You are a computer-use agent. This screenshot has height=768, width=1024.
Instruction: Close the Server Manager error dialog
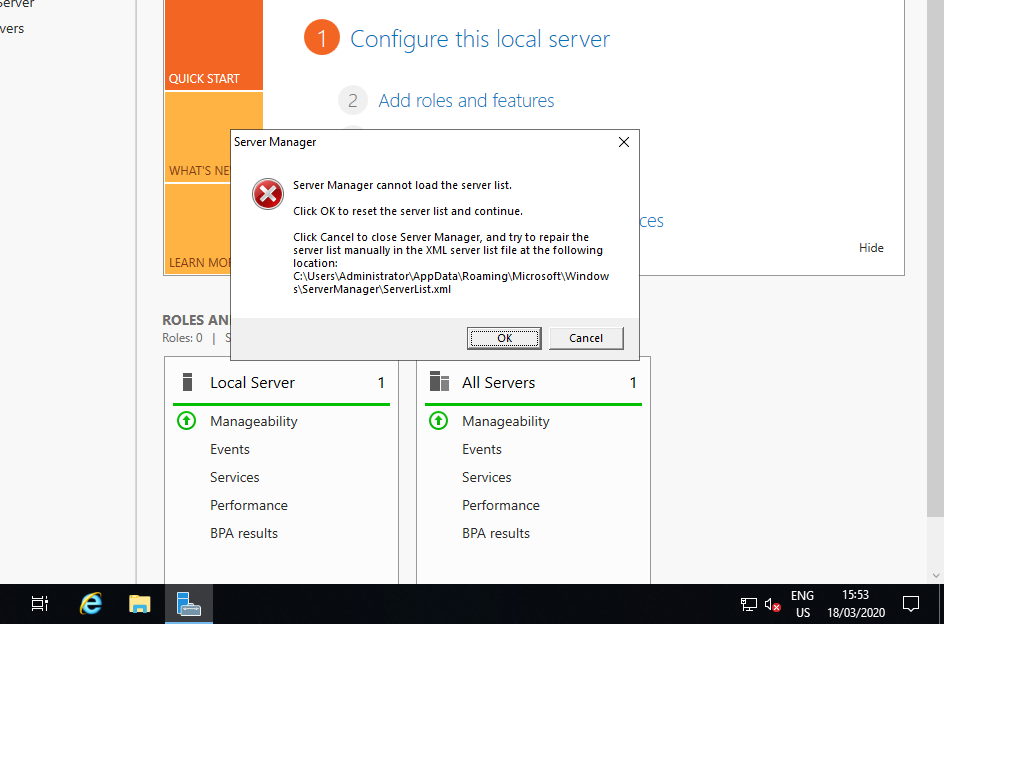pyautogui.click(x=624, y=142)
